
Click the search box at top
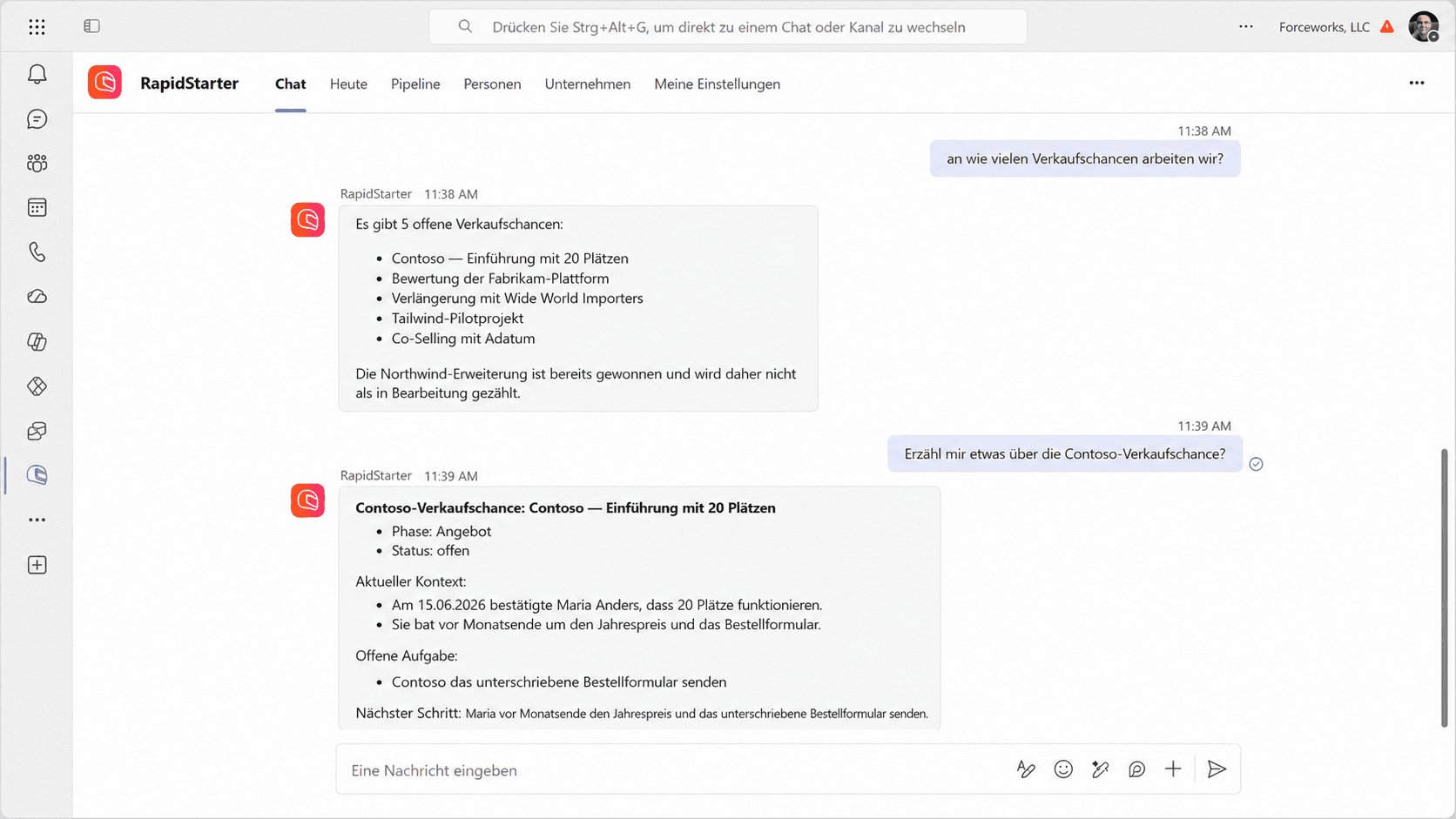click(728, 27)
